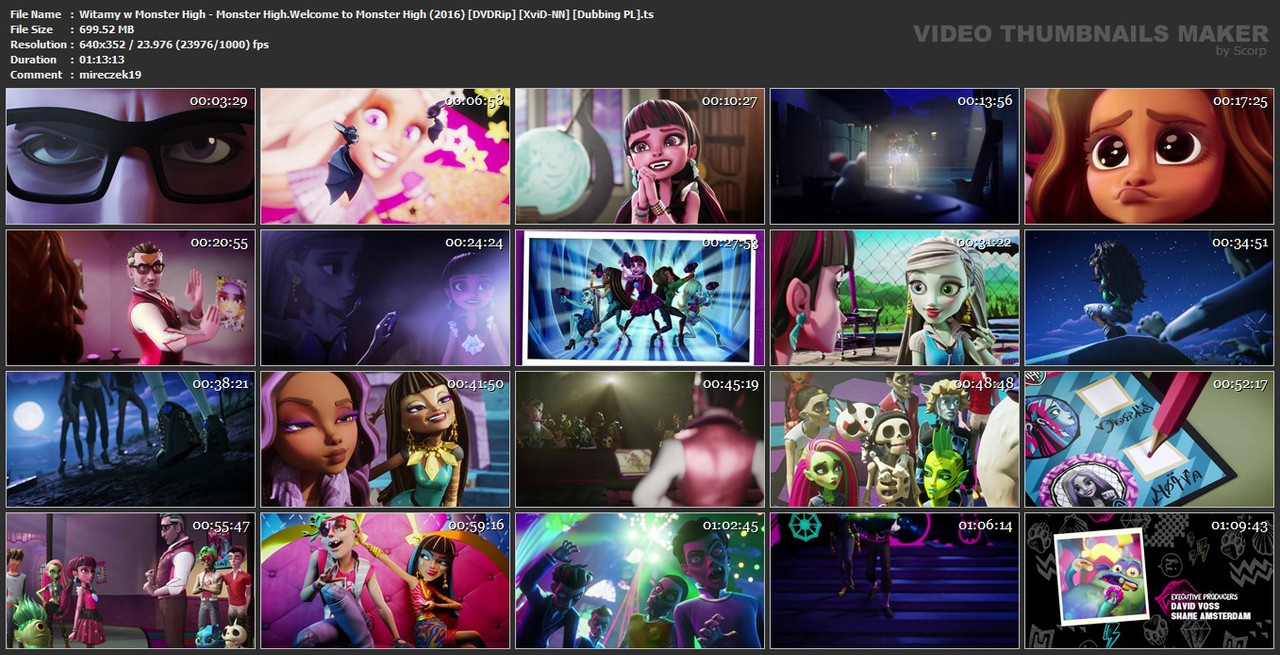1280x655 pixels.
Task: Click the file name text ending in .ts
Action: 366,15
